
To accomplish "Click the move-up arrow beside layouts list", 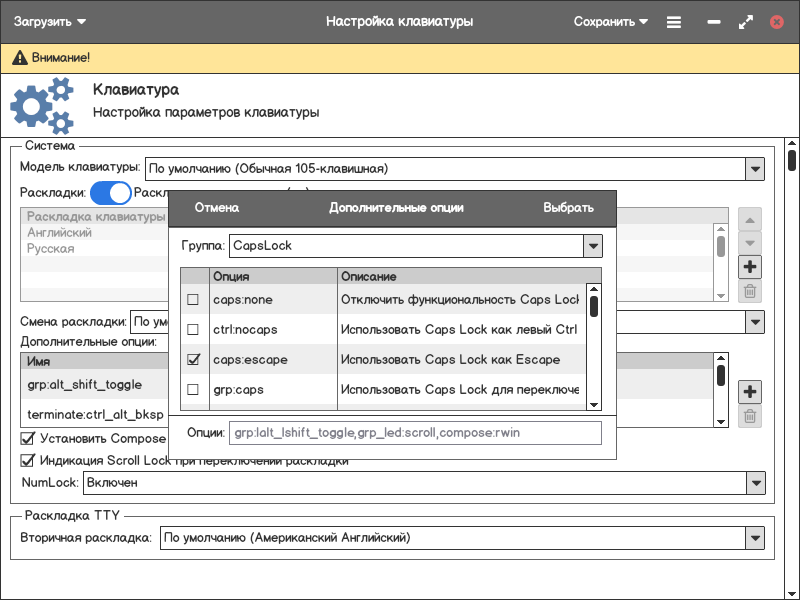I will point(750,219).
